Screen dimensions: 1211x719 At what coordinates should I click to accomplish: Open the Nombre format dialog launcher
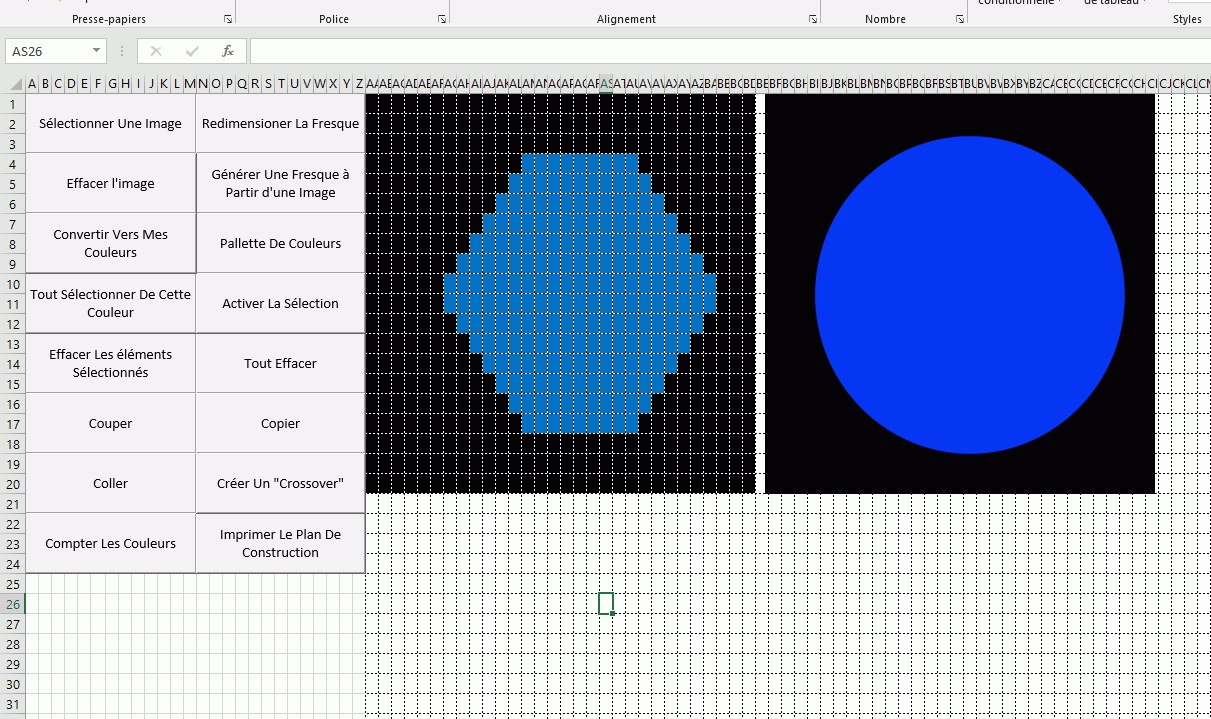click(x=959, y=19)
